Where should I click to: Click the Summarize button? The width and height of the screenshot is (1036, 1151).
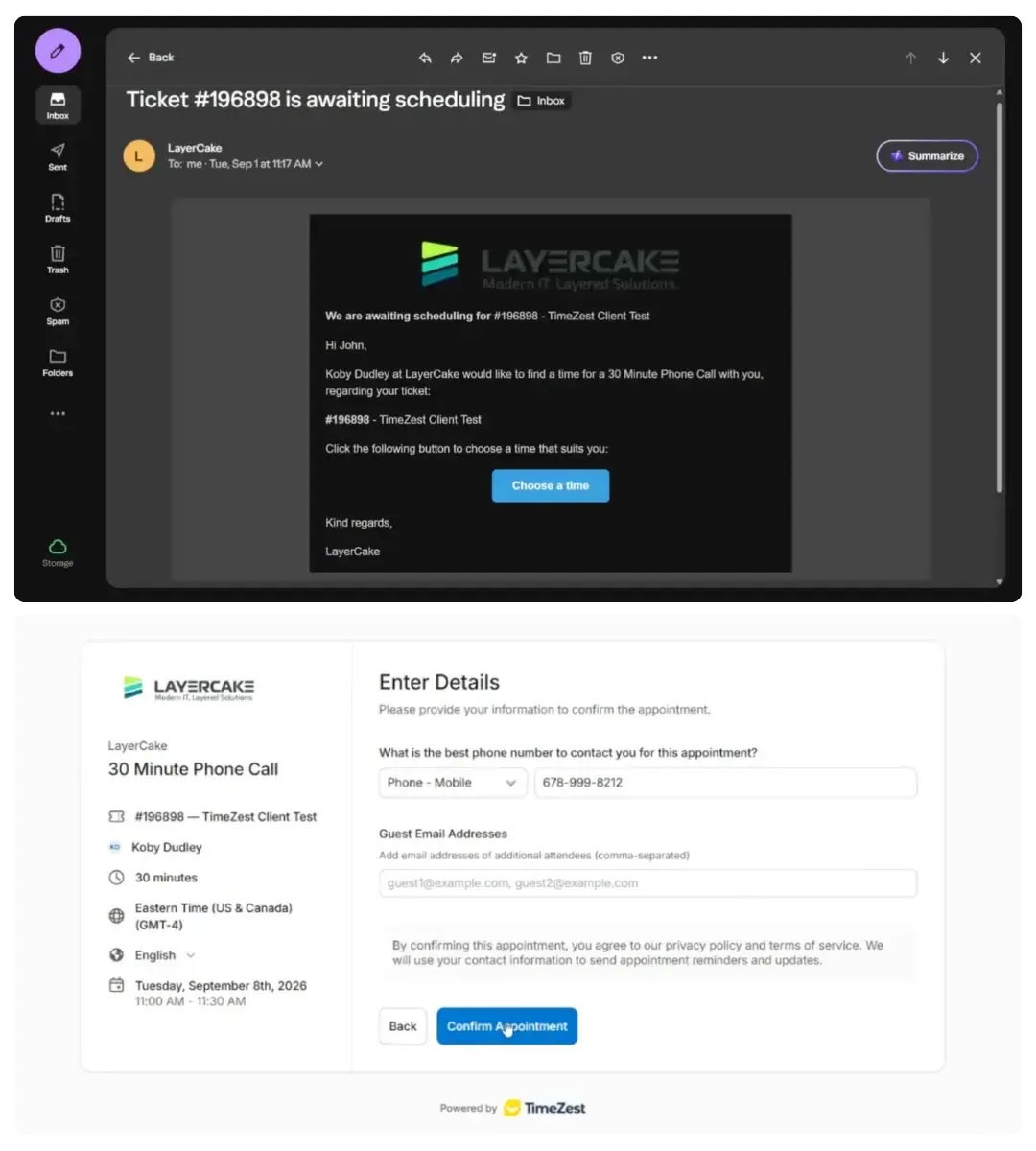click(x=928, y=156)
